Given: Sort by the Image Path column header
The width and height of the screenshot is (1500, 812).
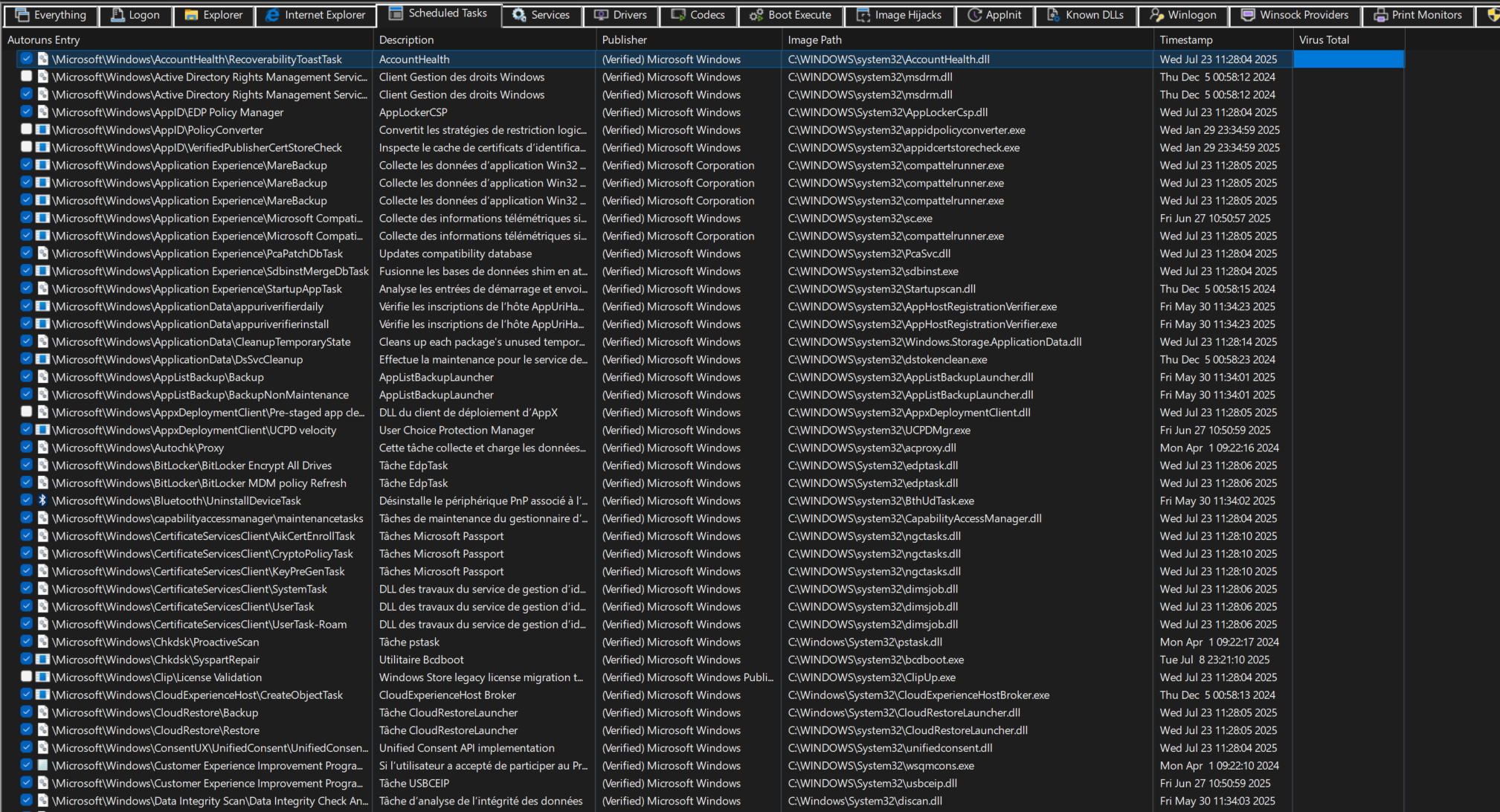Looking at the screenshot, I should (968, 39).
